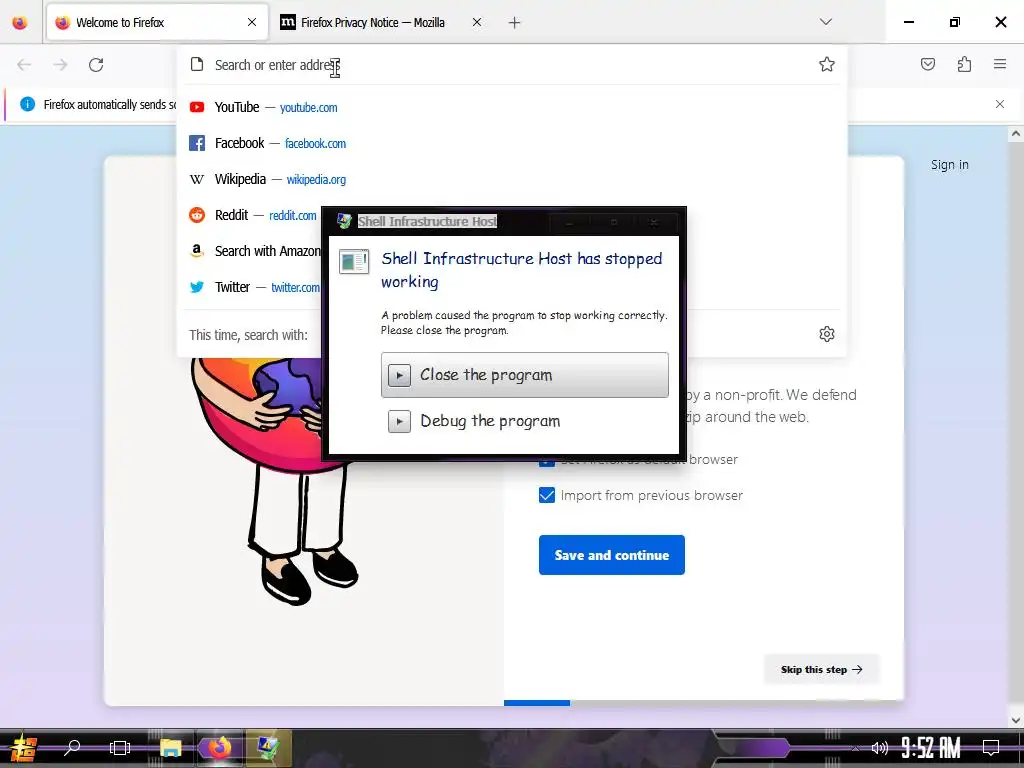
Task: Toggle Set Firefox as default browser checkbox
Action: (x=547, y=462)
